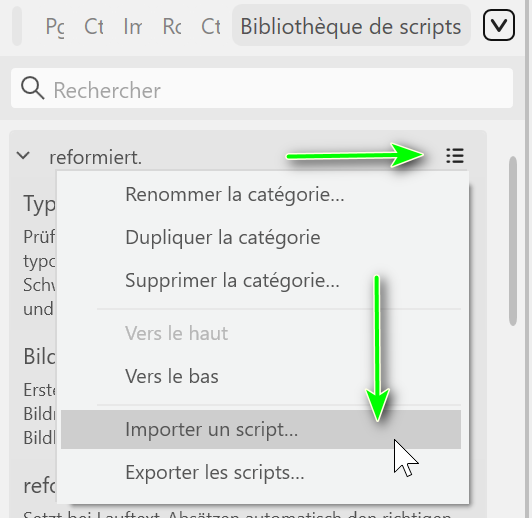The height and width of the screenshot is (518, 532).
Task: Select Exporter les scripts…
Action: point(261,472)
